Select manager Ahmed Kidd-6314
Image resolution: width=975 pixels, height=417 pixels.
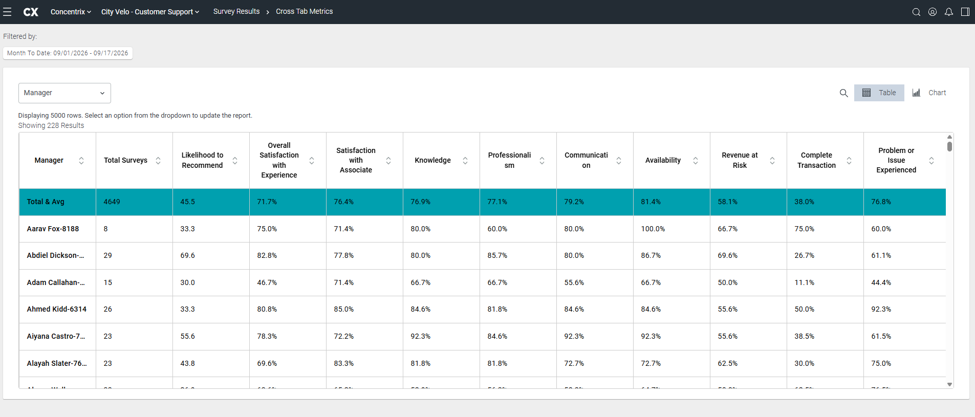tap(57, 309)
